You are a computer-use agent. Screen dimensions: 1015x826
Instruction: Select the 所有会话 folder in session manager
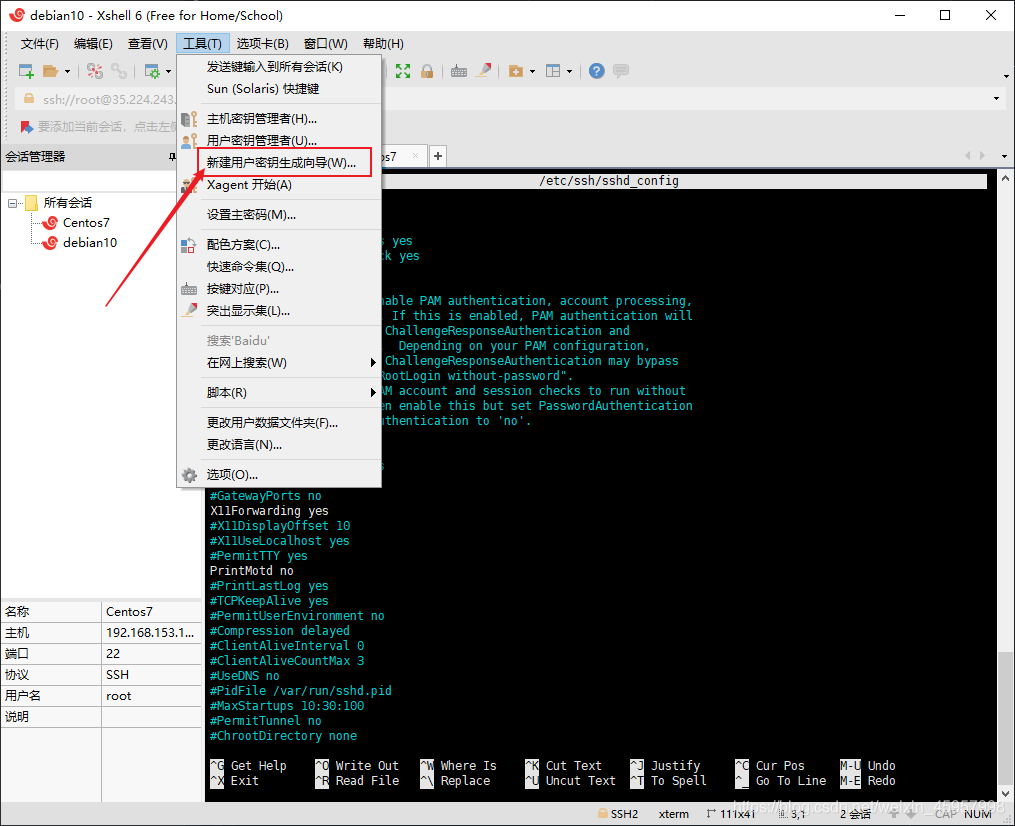pyautogui.click(x=67, y=203)
